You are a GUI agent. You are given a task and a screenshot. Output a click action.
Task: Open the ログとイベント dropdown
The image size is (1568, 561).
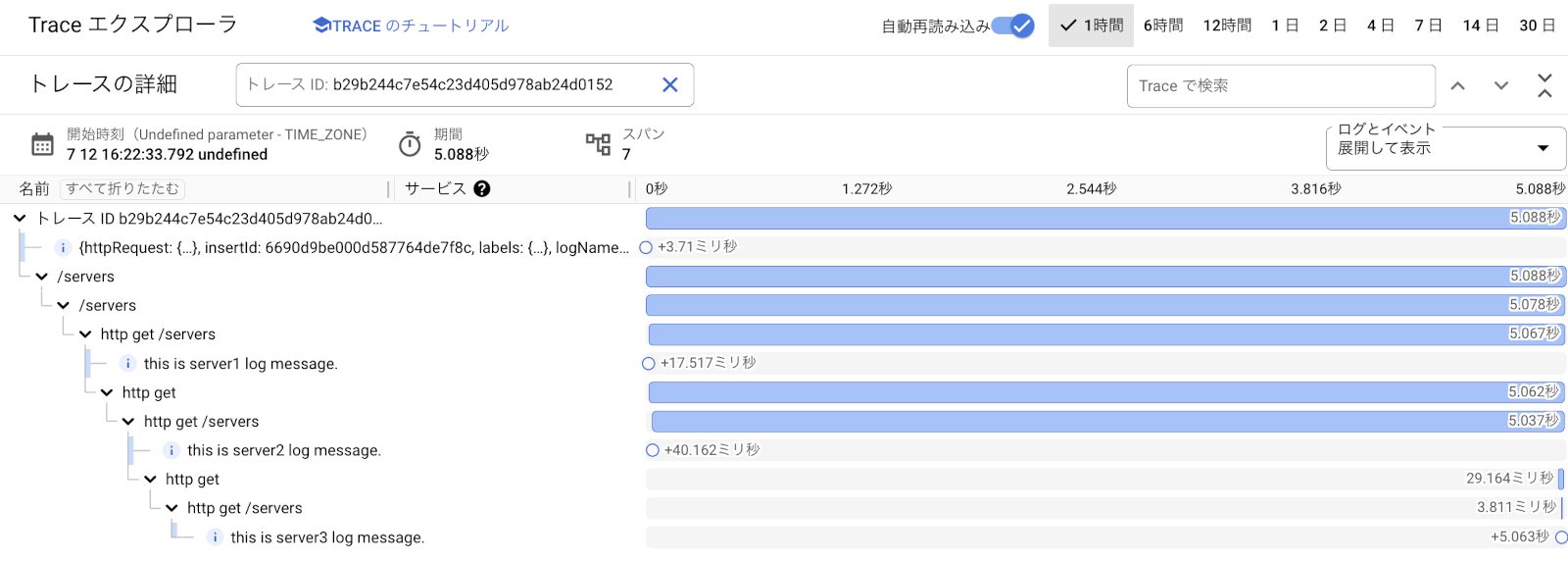(x=1445, y=148)
